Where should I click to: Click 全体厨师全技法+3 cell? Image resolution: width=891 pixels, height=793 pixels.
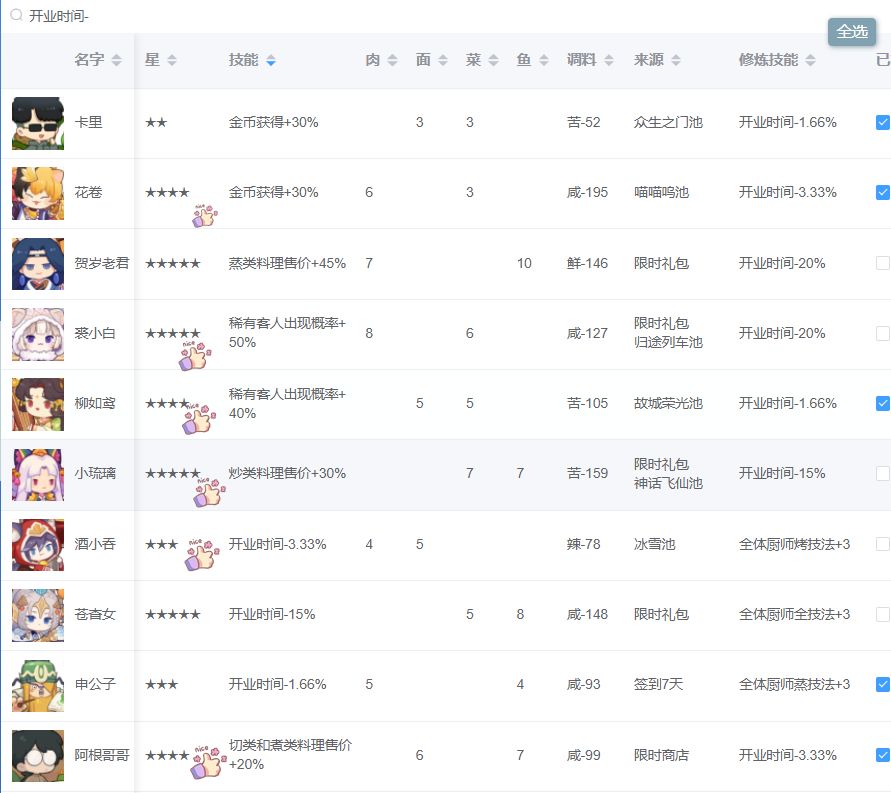coord(794,614)
